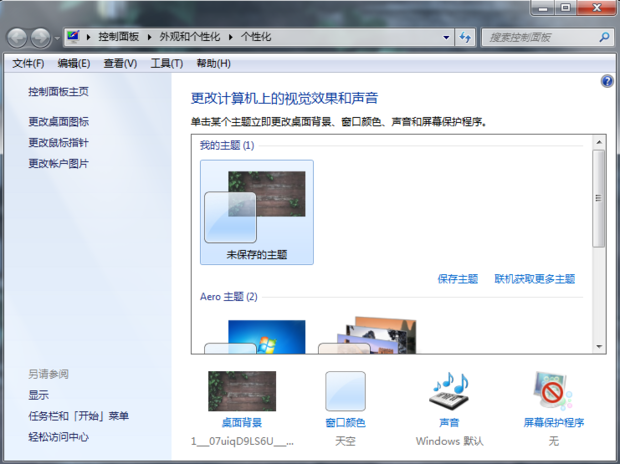Open 更改桌面图标 link
This screenshot has width=620, height=464.
pos(59,122)
